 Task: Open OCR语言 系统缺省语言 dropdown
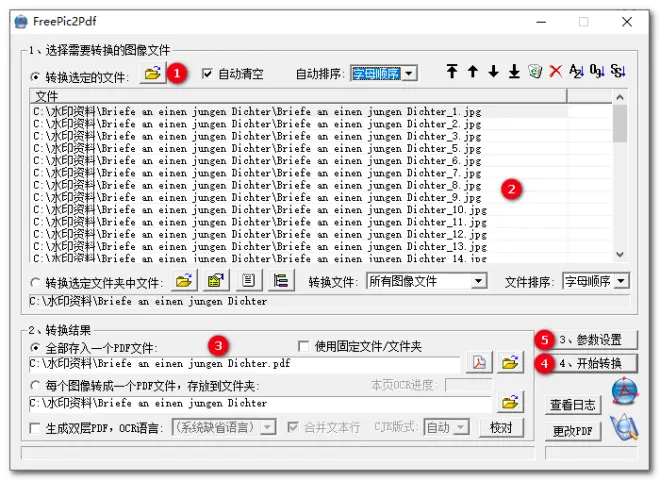click(x=224, y=428)
